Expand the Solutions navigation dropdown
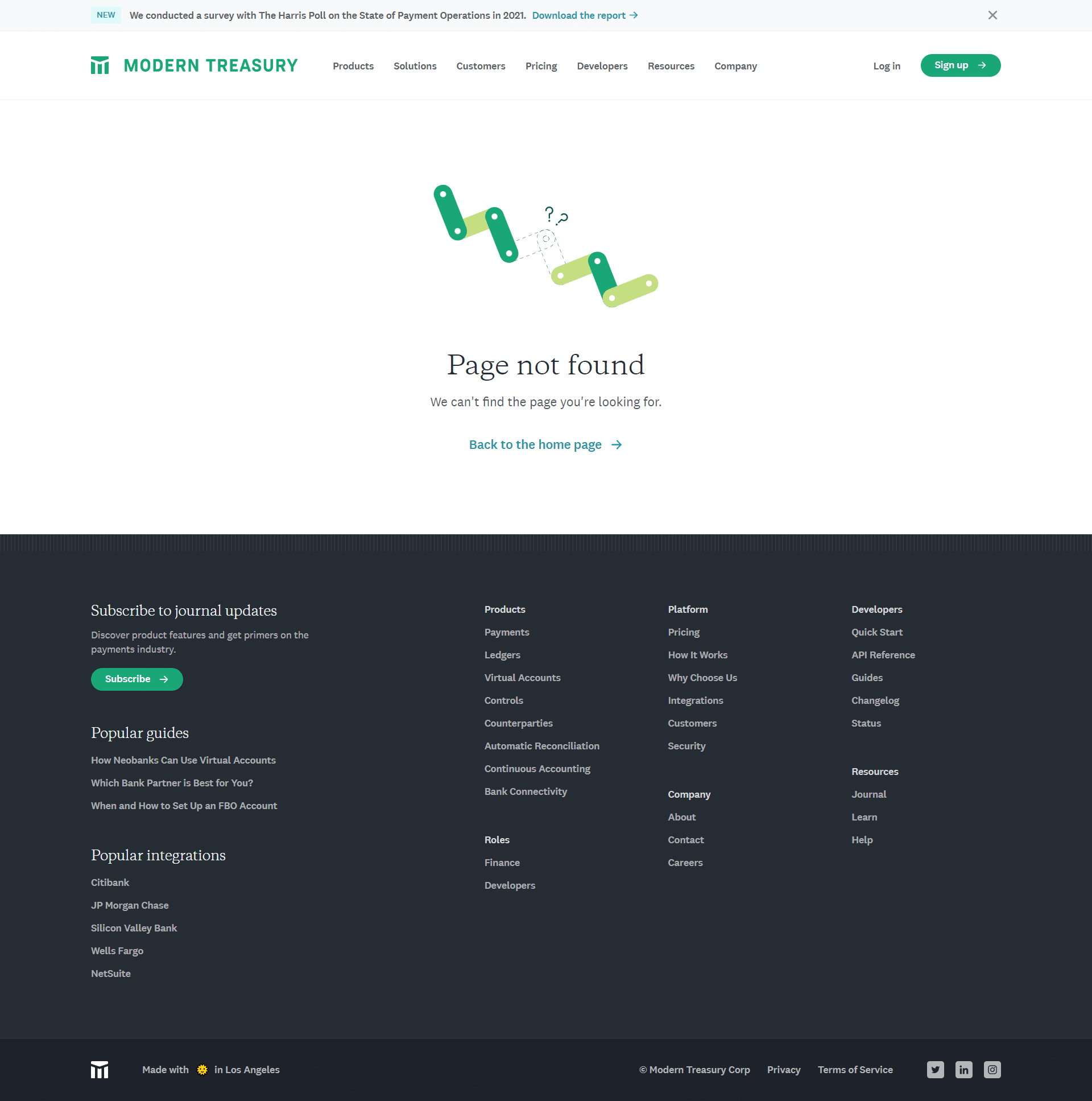Screen dimensions: 1092x1101 click(415, 65)
